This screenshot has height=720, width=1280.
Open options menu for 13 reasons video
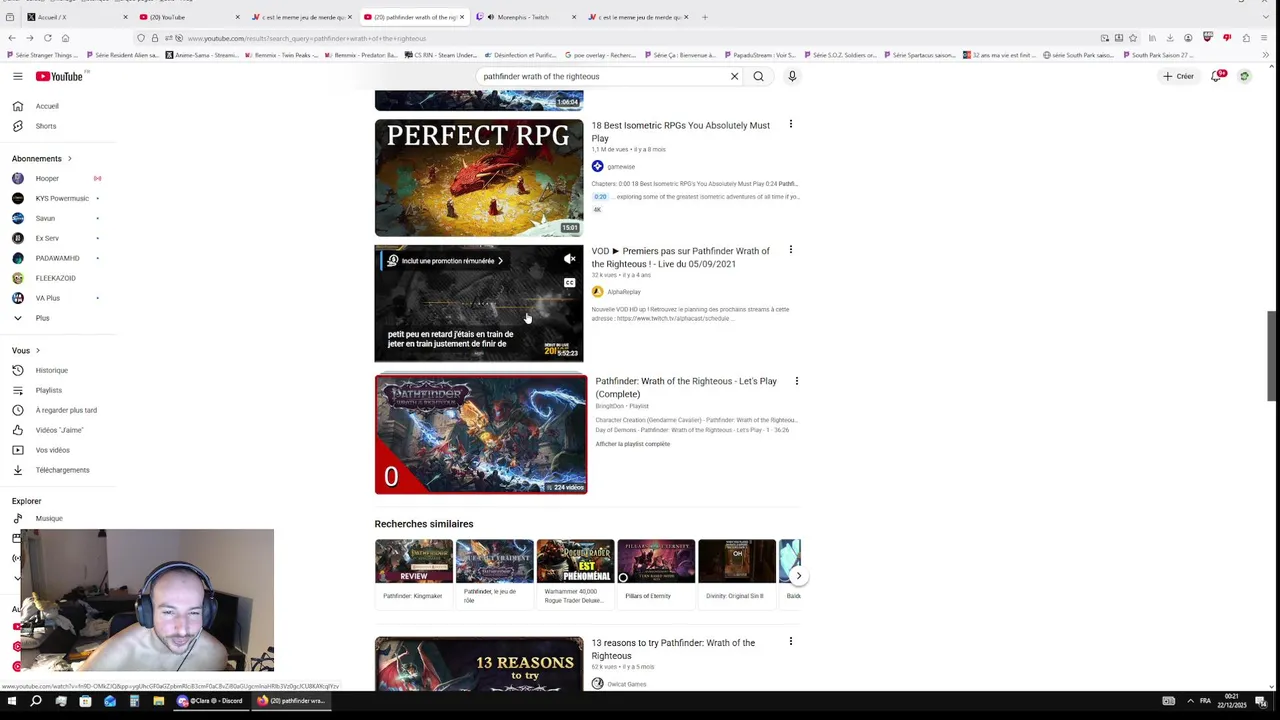(x=790, y=642)
